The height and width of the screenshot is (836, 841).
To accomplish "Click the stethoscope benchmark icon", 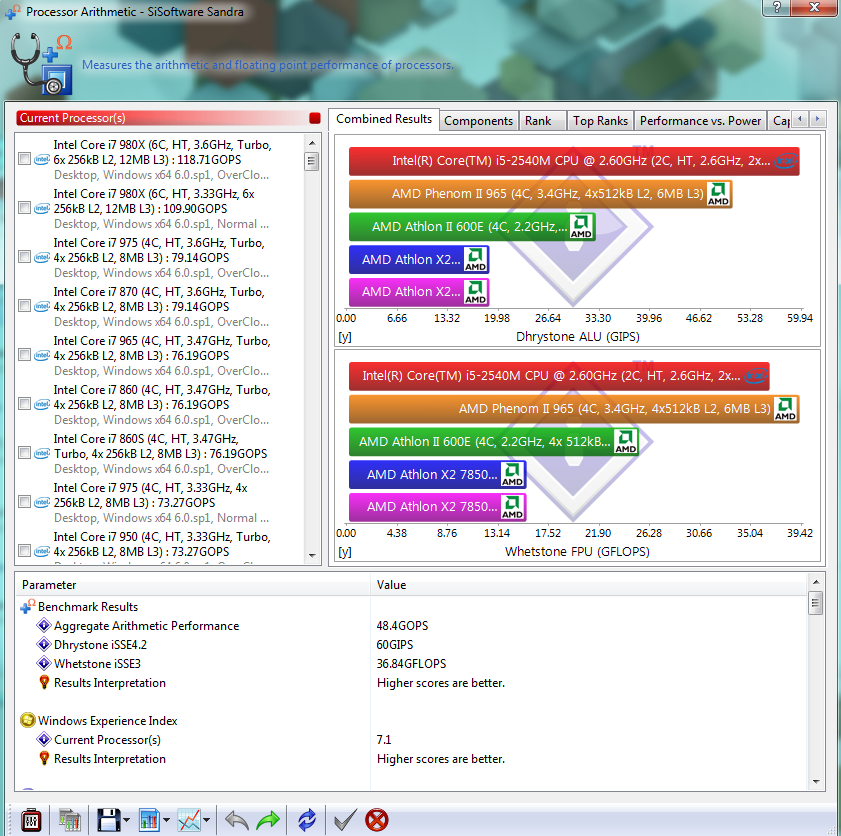I will 41,64.
